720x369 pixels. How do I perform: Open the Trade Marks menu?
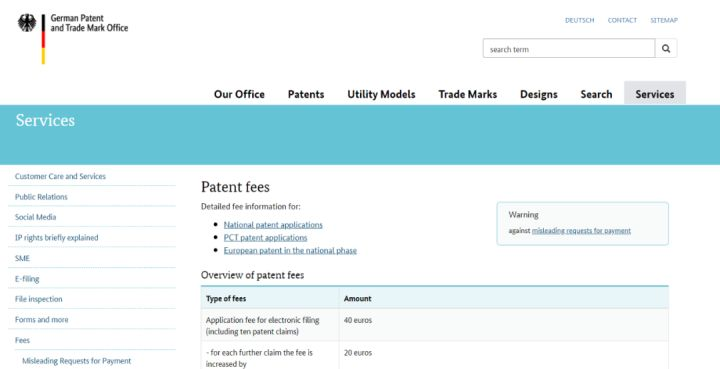pyautogui.click(x=467, y=94)
